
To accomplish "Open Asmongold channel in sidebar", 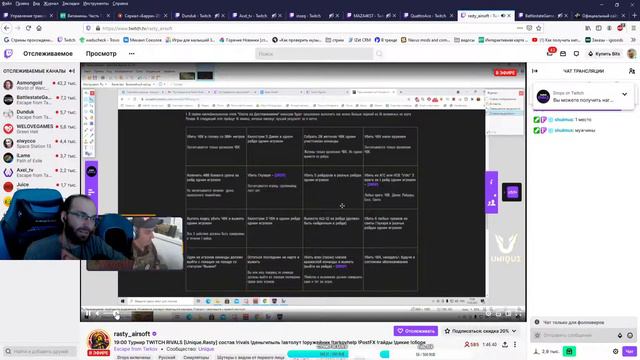I will point(40,85).
